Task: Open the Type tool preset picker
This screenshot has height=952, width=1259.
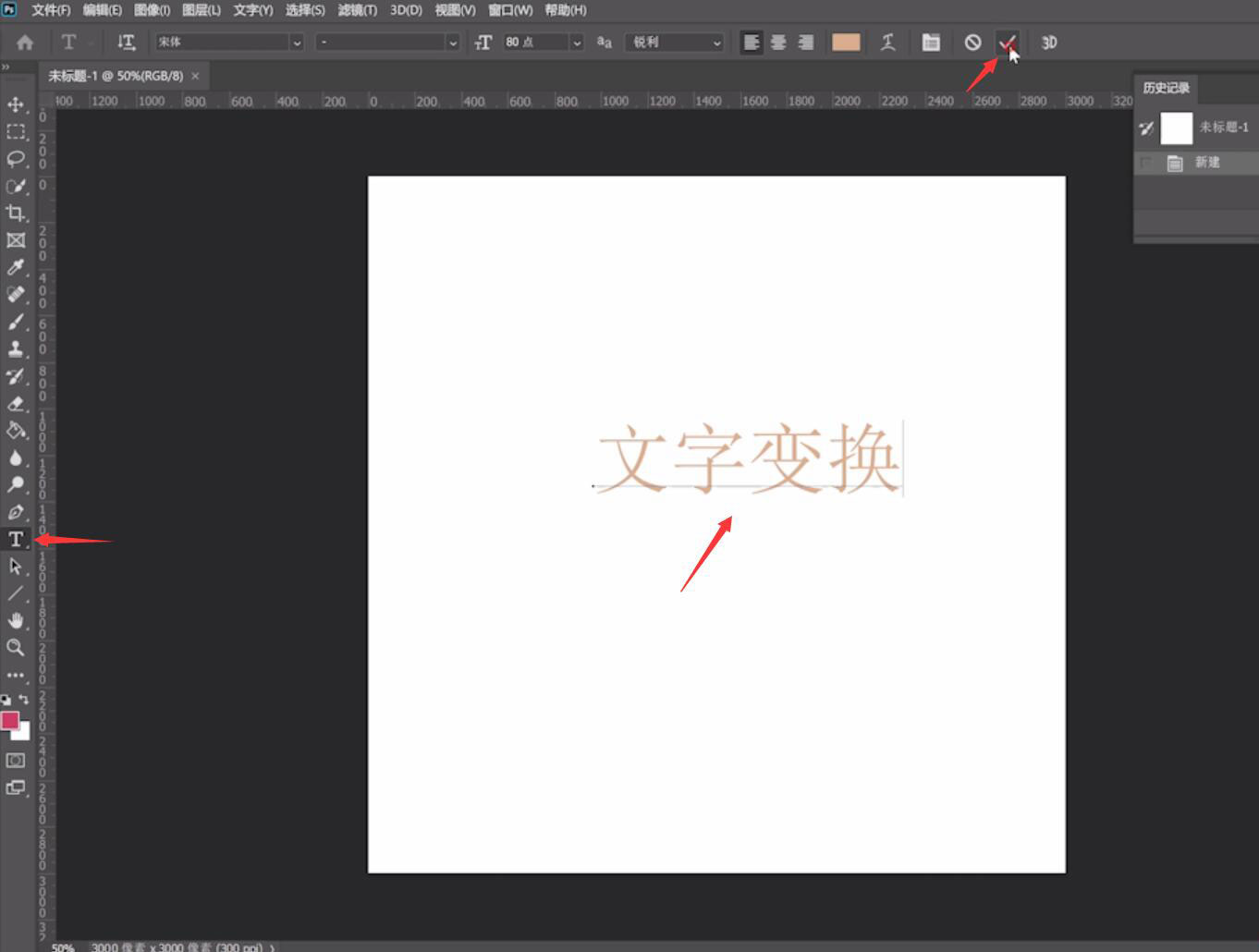Action: [74, 43]
